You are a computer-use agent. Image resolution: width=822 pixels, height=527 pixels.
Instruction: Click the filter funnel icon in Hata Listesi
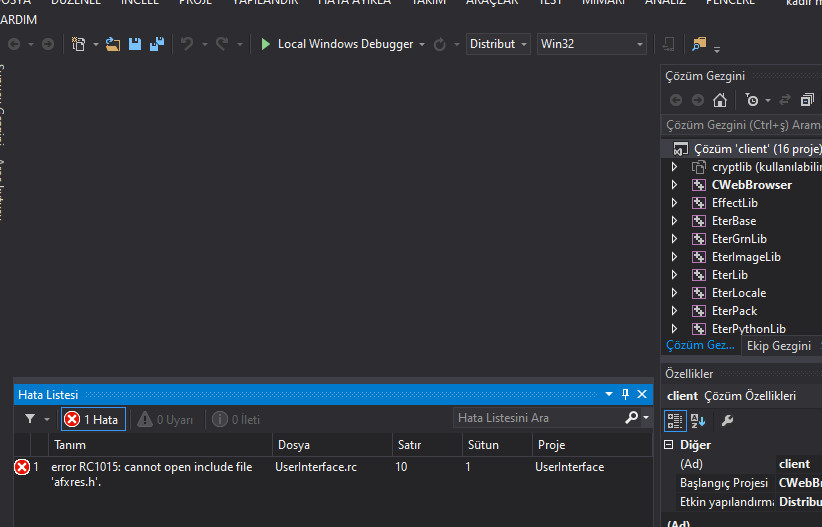pyautogui.click(x=30, y=419)
